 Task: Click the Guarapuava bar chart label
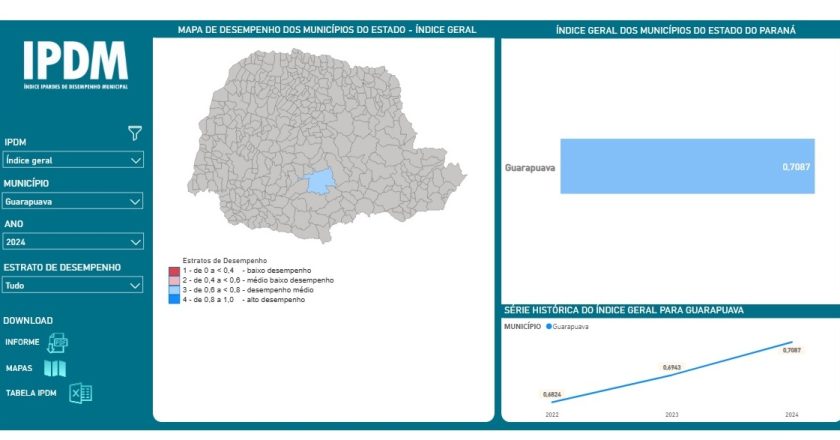pos(530,168)
